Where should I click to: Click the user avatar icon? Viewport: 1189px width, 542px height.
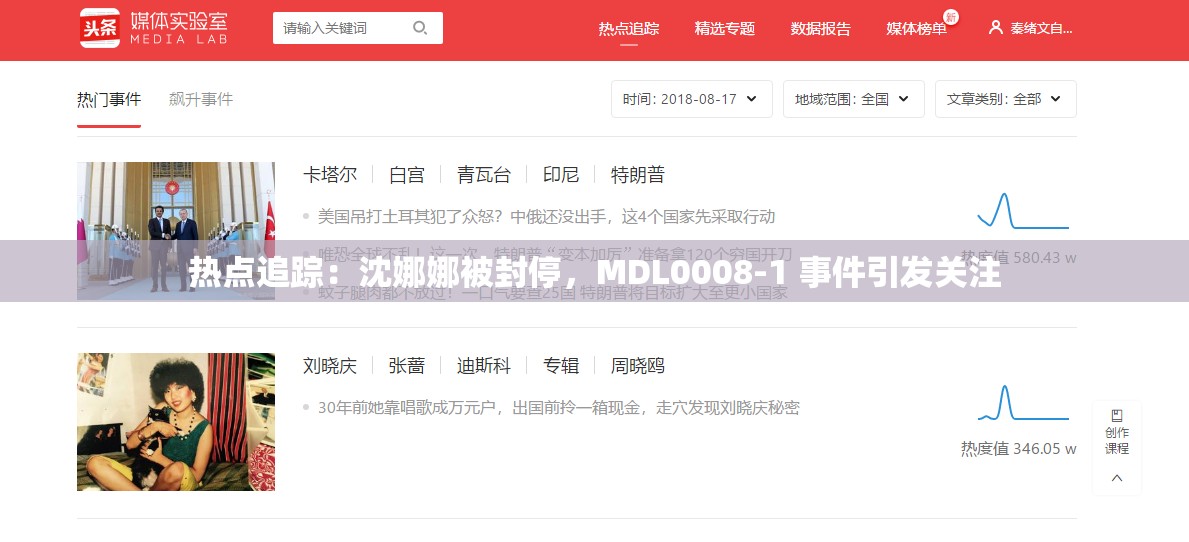click(996, 27)
